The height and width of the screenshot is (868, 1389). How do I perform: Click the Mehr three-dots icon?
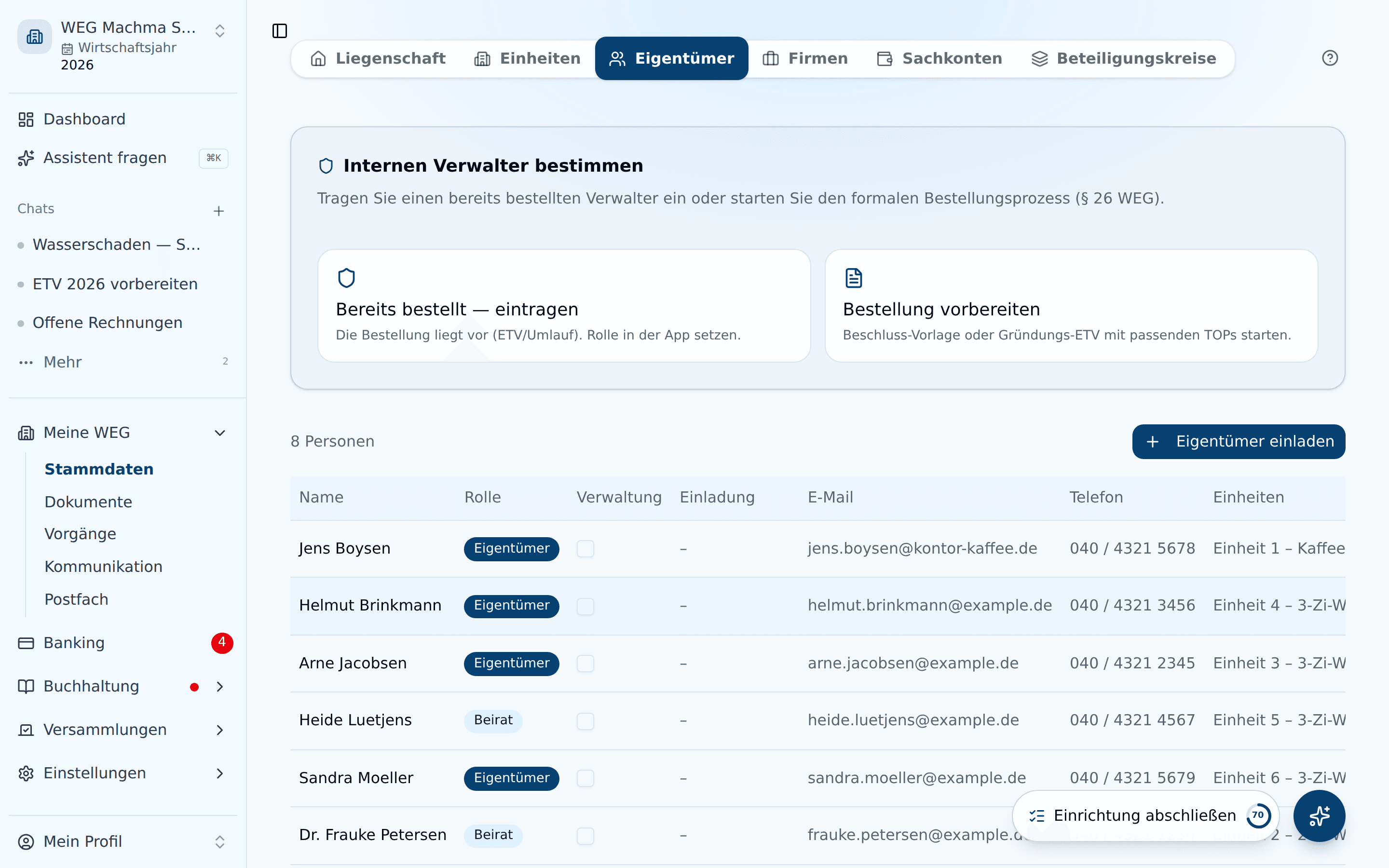(x=26, y=362)
